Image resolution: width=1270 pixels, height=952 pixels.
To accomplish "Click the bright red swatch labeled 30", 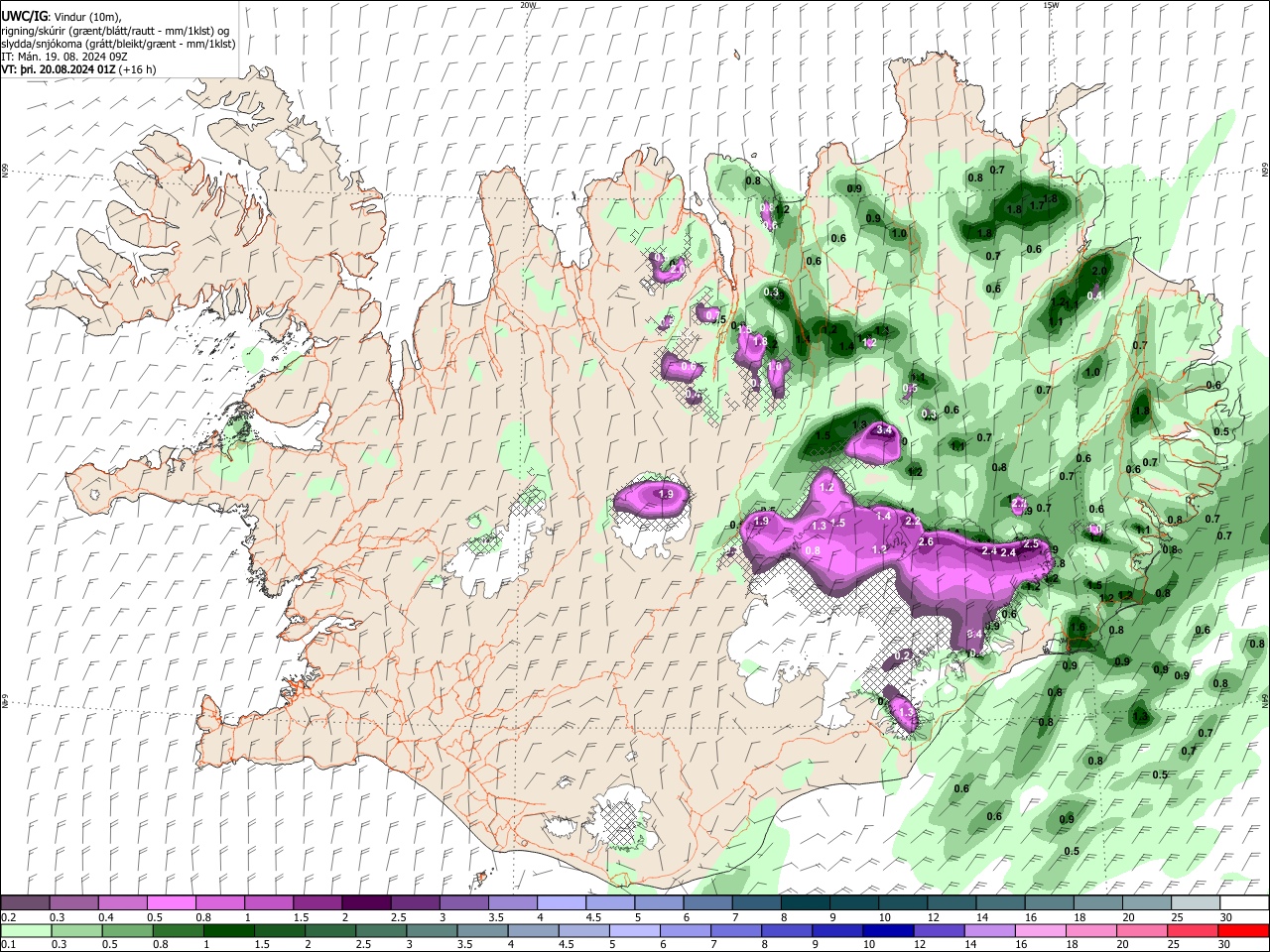I will click(1243, 930).
